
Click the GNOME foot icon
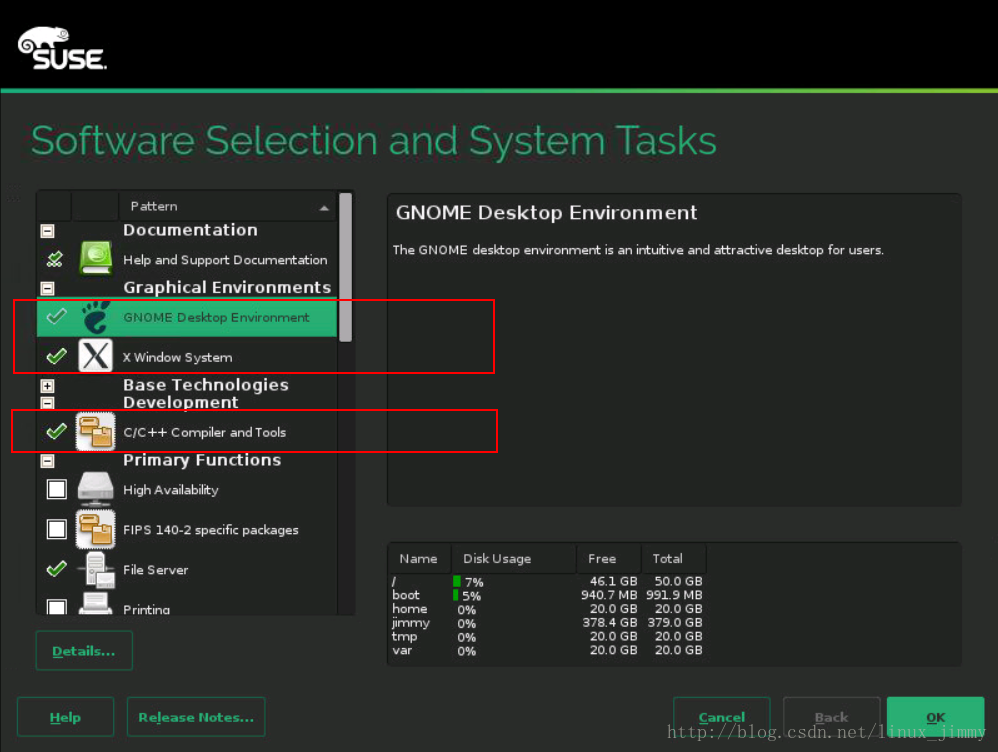[95, 317]
